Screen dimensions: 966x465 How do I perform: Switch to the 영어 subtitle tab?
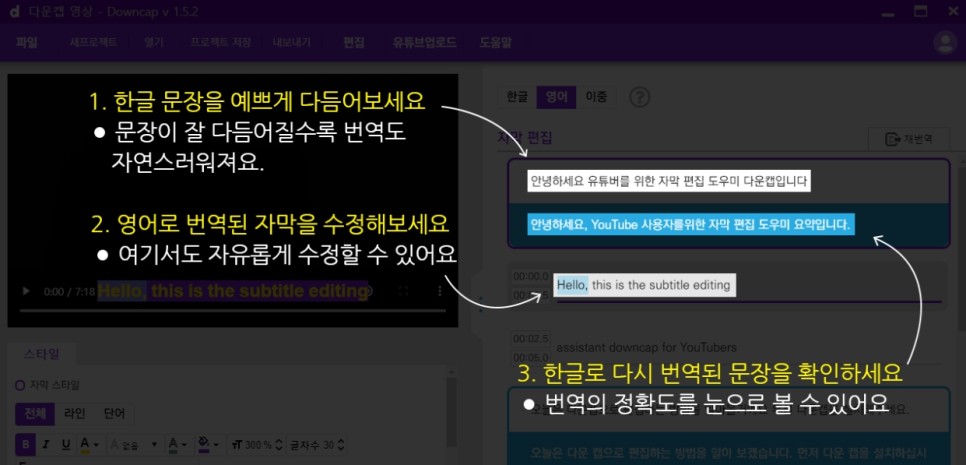tap(556, 97)
